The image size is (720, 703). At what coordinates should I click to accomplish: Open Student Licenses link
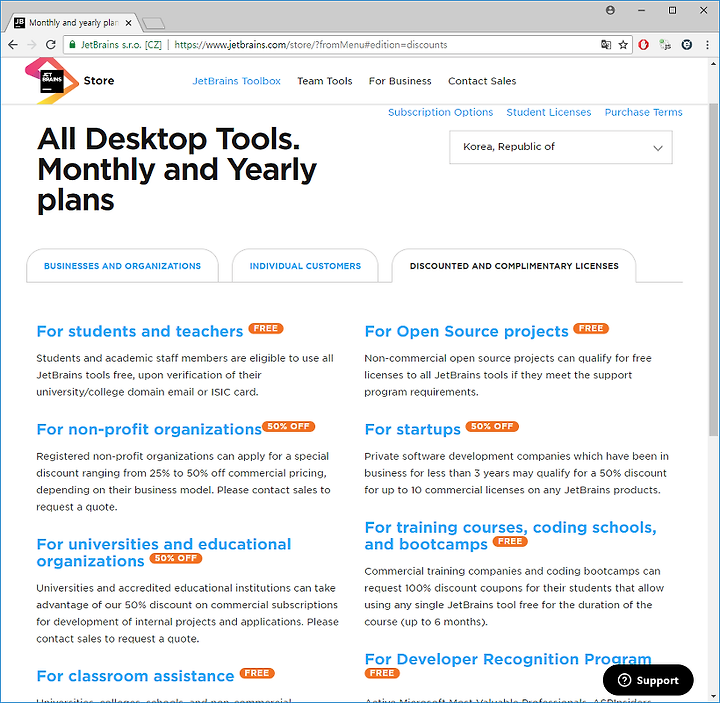coord(549,112)
